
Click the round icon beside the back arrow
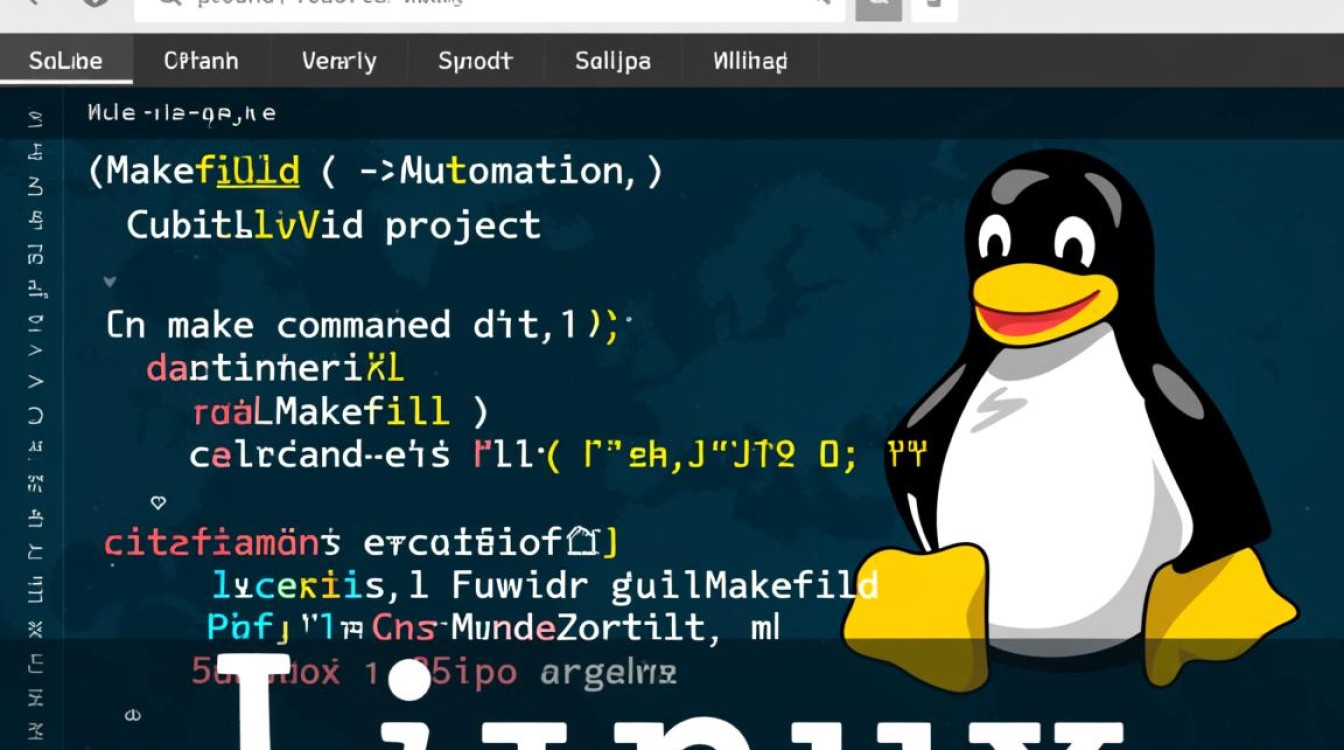click(x=94, y=4)
